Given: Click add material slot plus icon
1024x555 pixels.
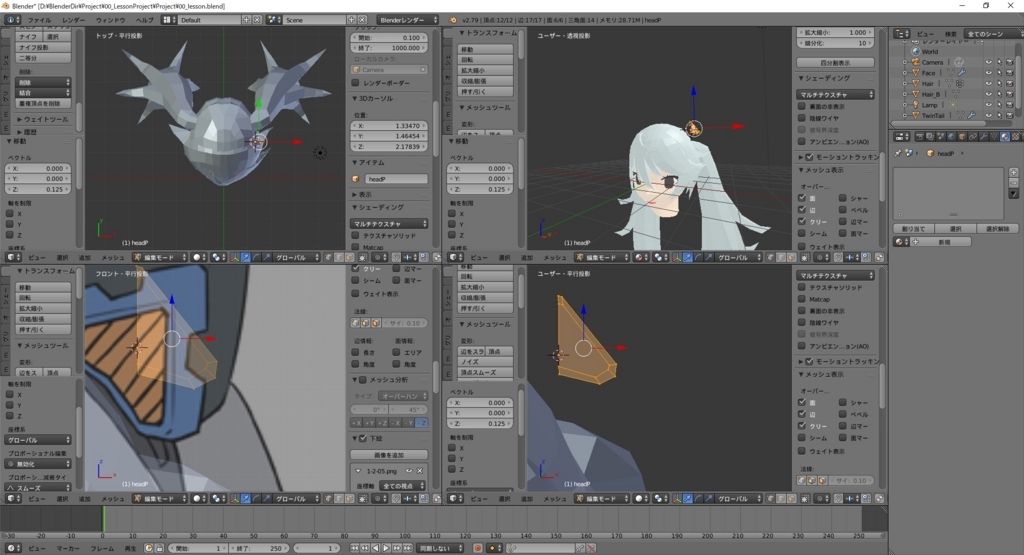Looking at the screenshot, I should pyautogui.click(x=1014, y=172).
